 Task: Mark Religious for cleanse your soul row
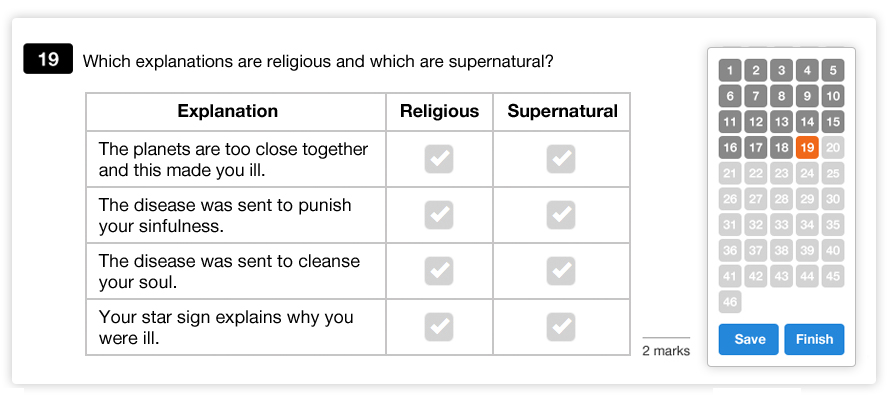click(x=439, y=271)
